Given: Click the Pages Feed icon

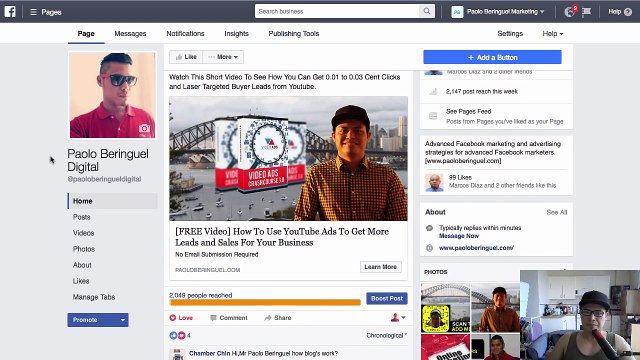Looking at the screenshot, I should point(433,116).
